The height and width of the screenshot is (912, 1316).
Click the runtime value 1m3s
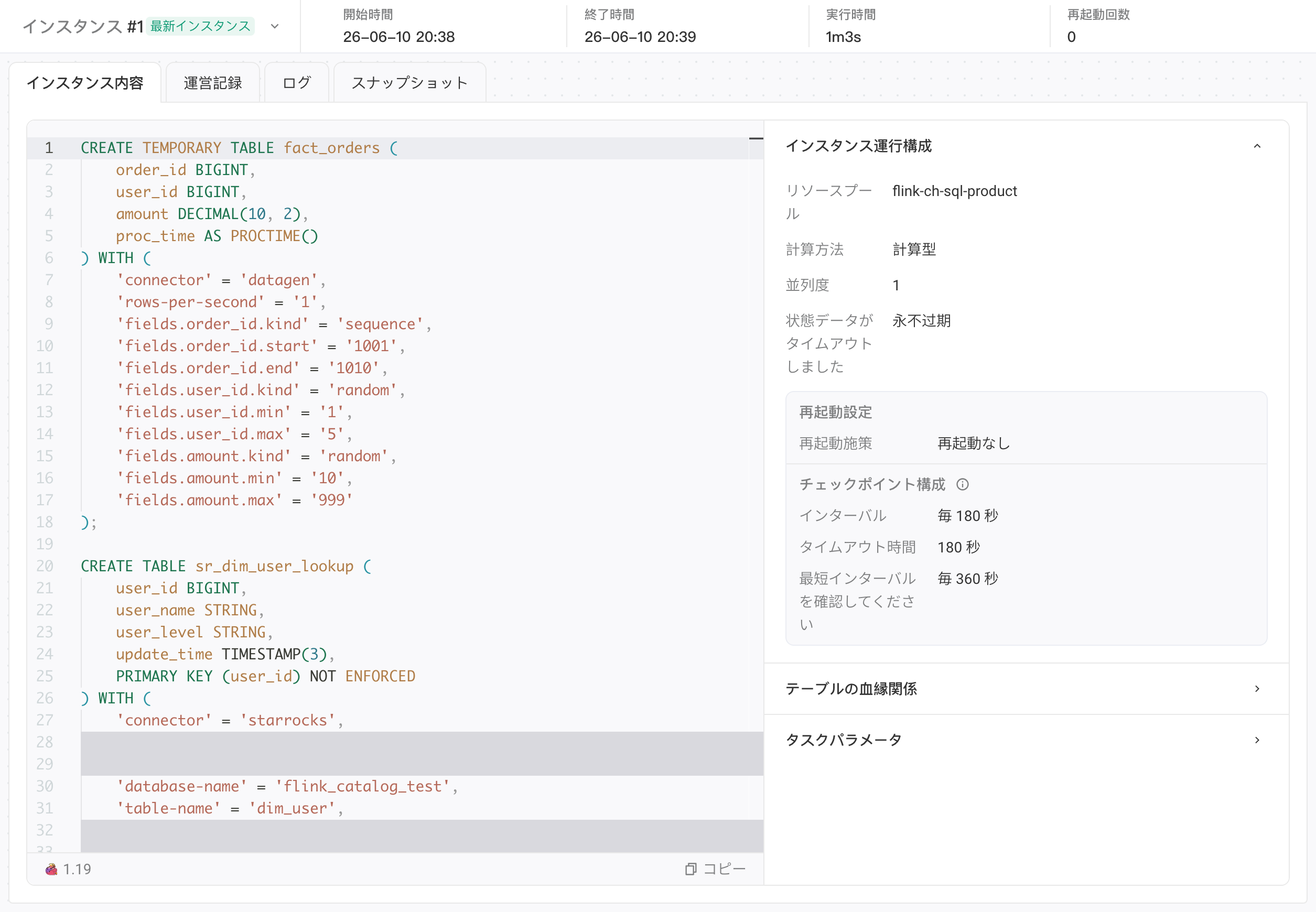pos(843,37)
